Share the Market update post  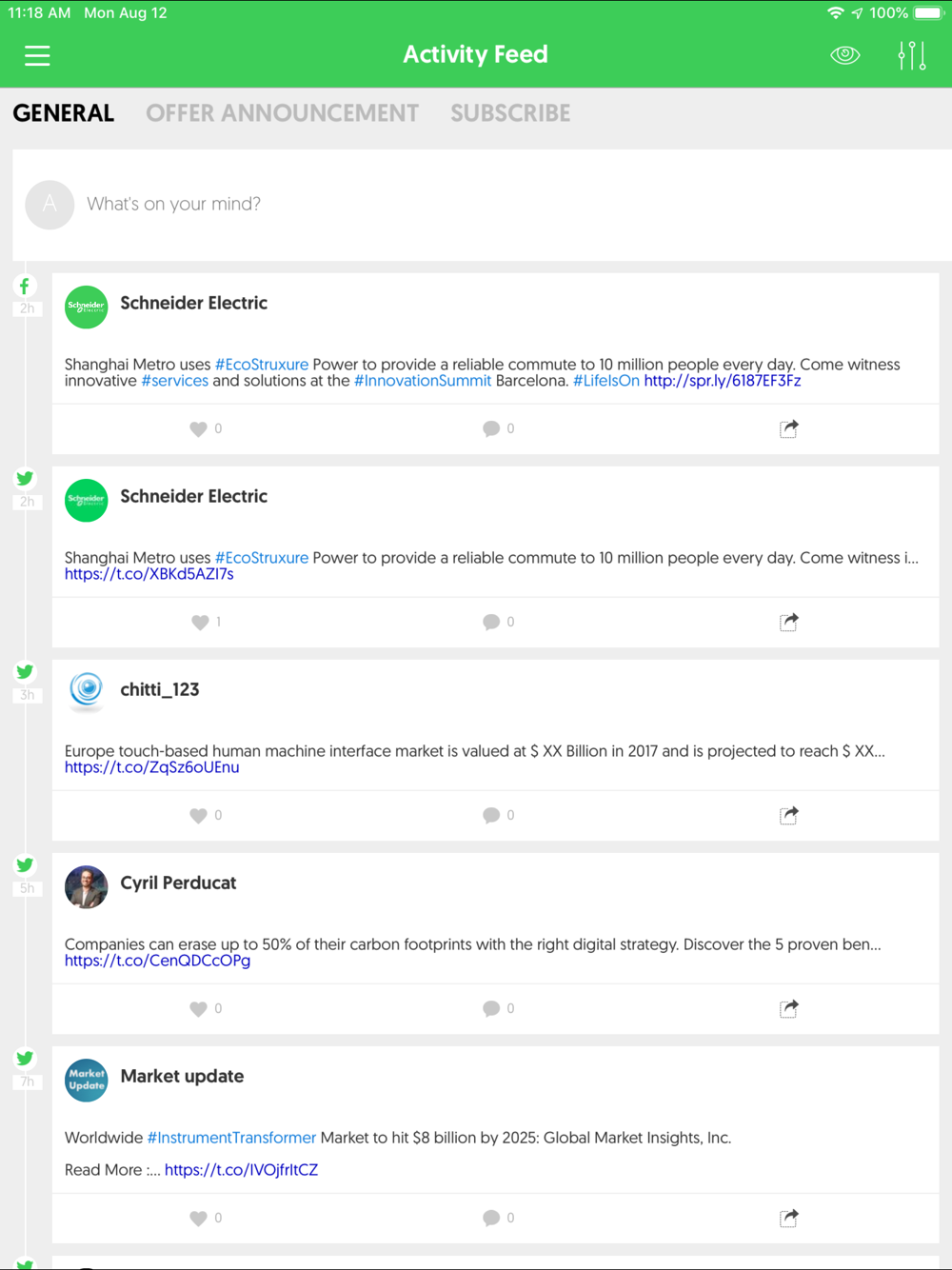pos(788,1218)
